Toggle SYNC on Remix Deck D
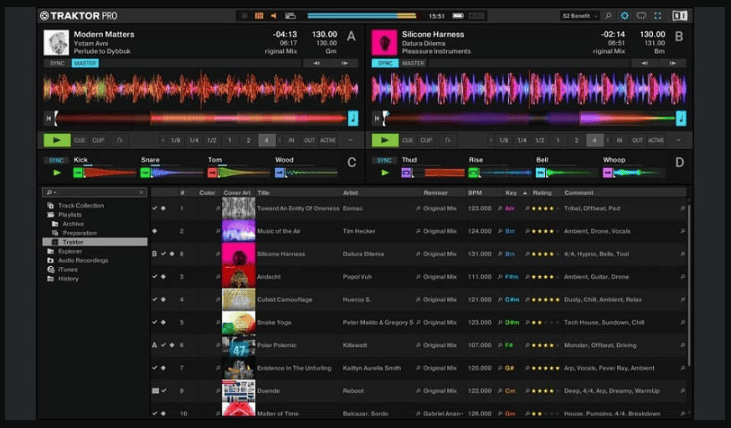Image resolution: width=731 pixels, height=428 pixels. point(384,160)
